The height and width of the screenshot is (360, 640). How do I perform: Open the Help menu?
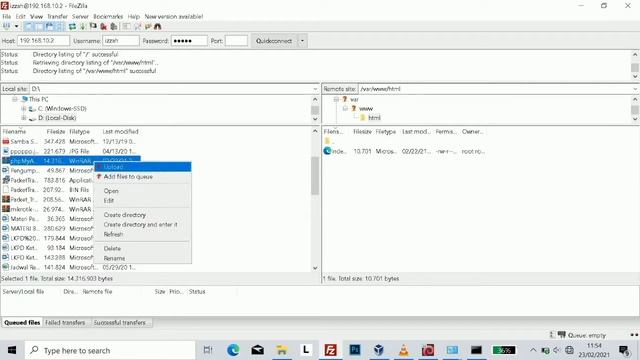(133, 16)
